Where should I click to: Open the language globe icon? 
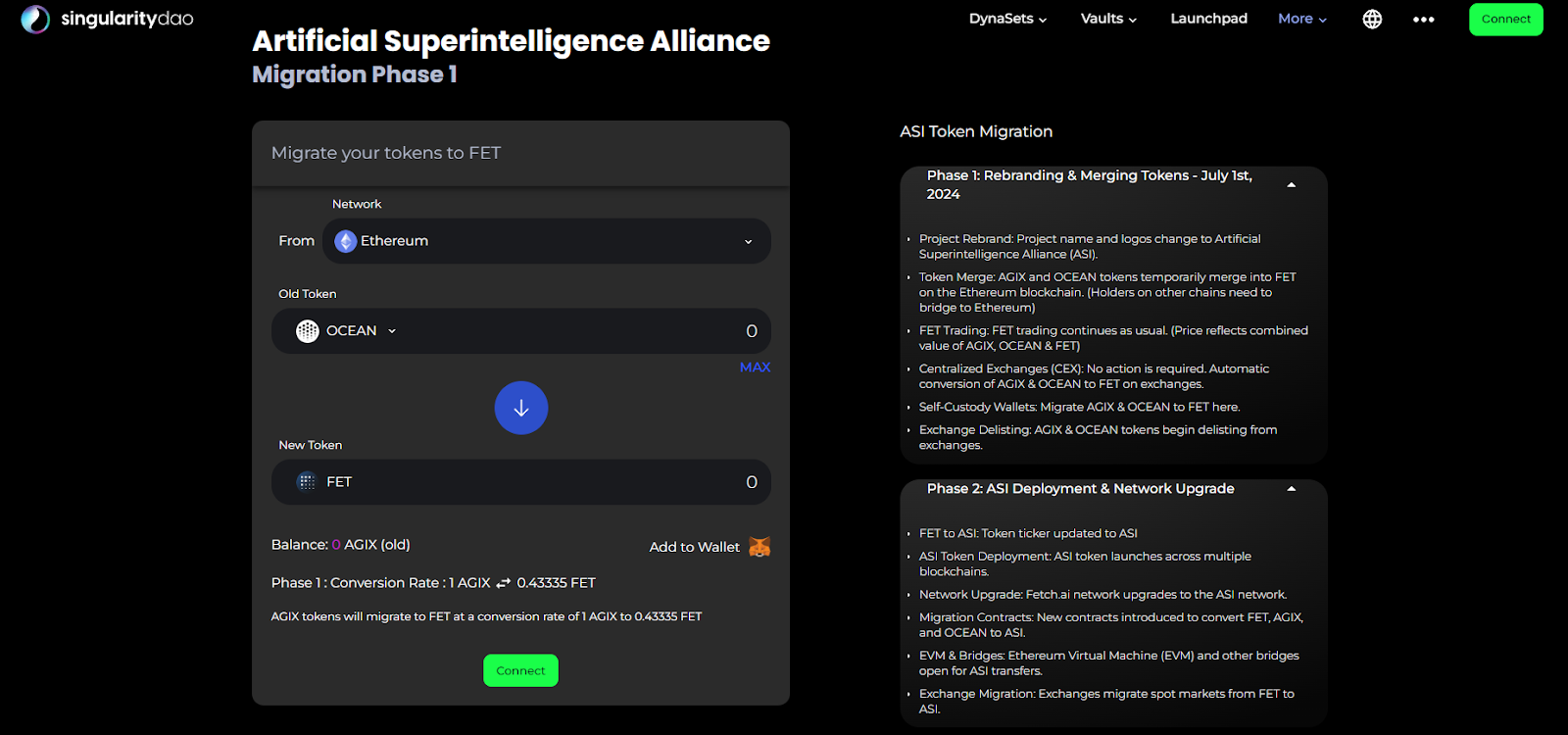click(x=1372, y=19)
